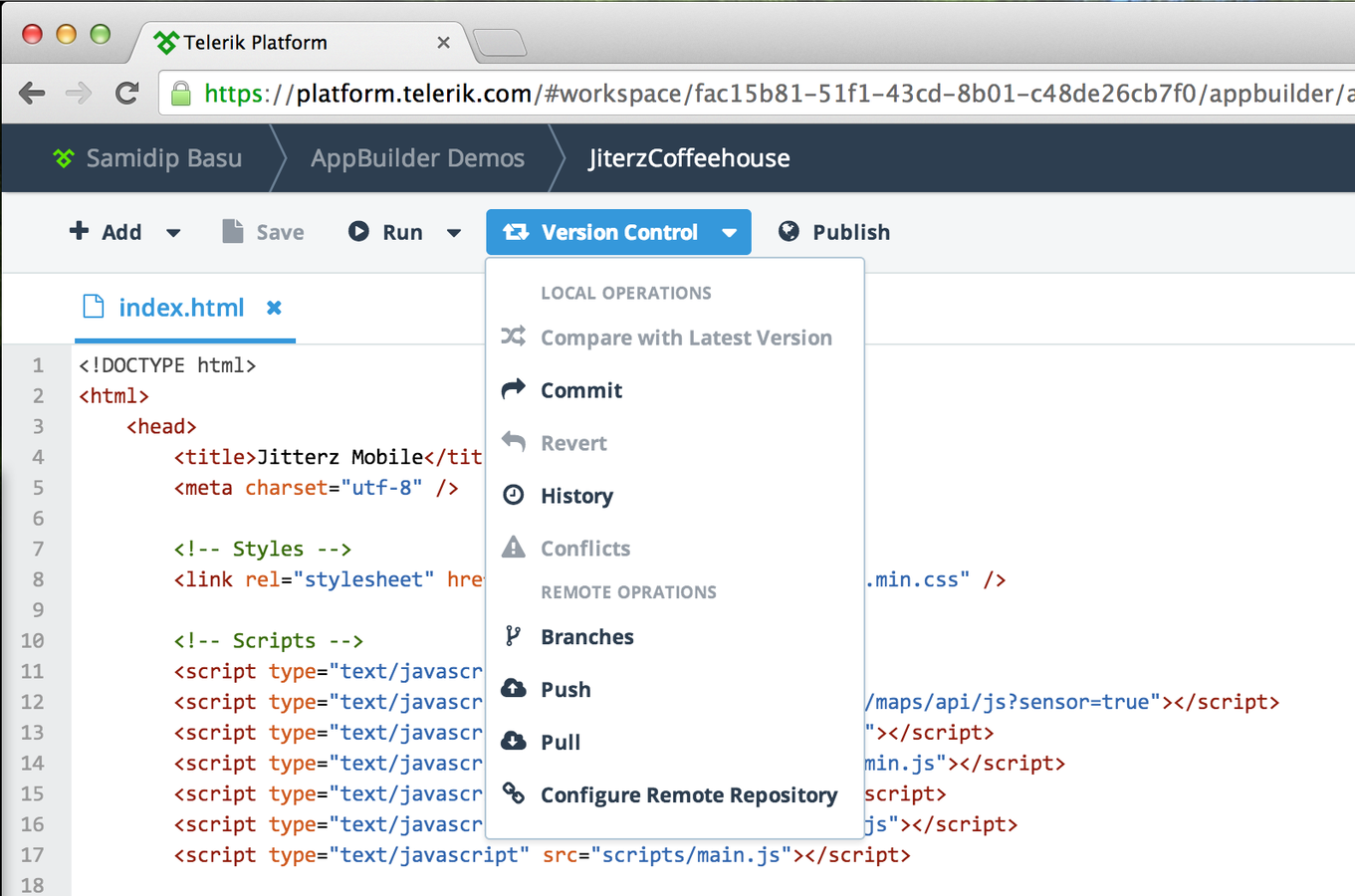Click the Commit arrow icon
The height and width of the screenshot is (896, 1355).
tap(513, 389)
